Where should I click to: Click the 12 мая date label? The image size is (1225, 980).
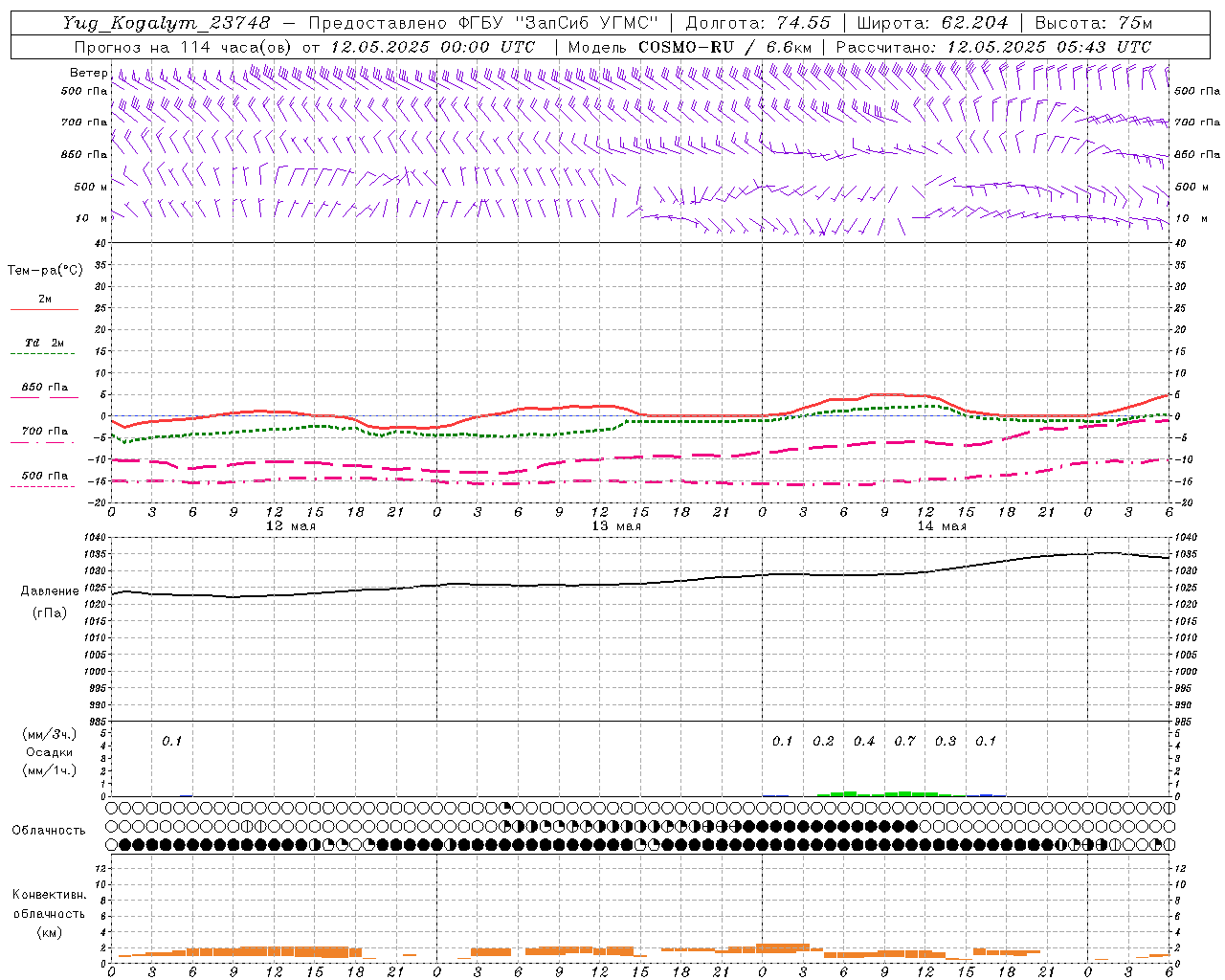pyautogui.click(x=291, y=526)
